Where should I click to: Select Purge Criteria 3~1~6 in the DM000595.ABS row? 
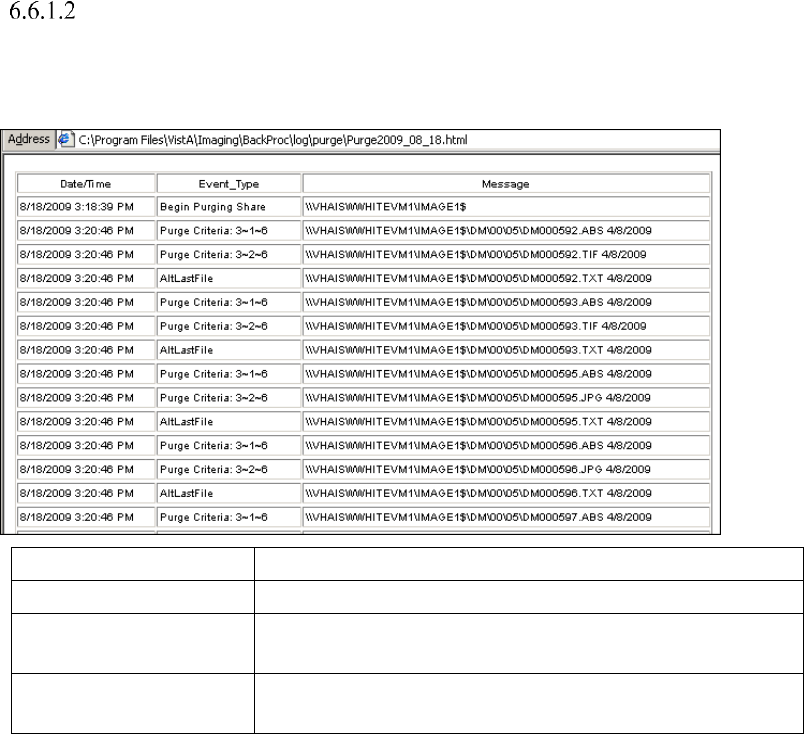(x=229, y=374)
